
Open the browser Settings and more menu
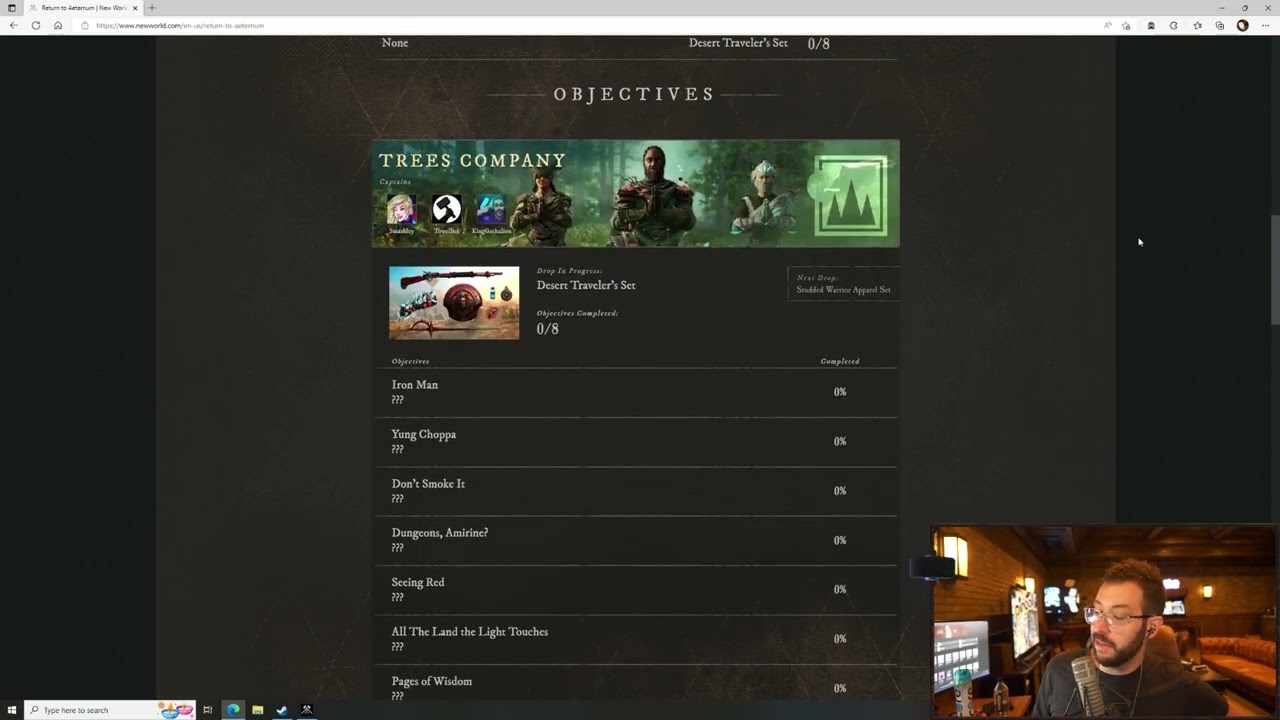coord(1266,25)
